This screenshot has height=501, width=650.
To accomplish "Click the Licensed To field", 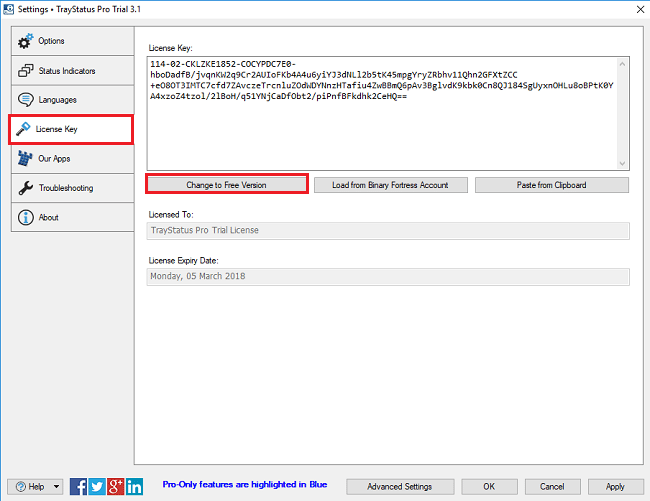I will point(388,230).
